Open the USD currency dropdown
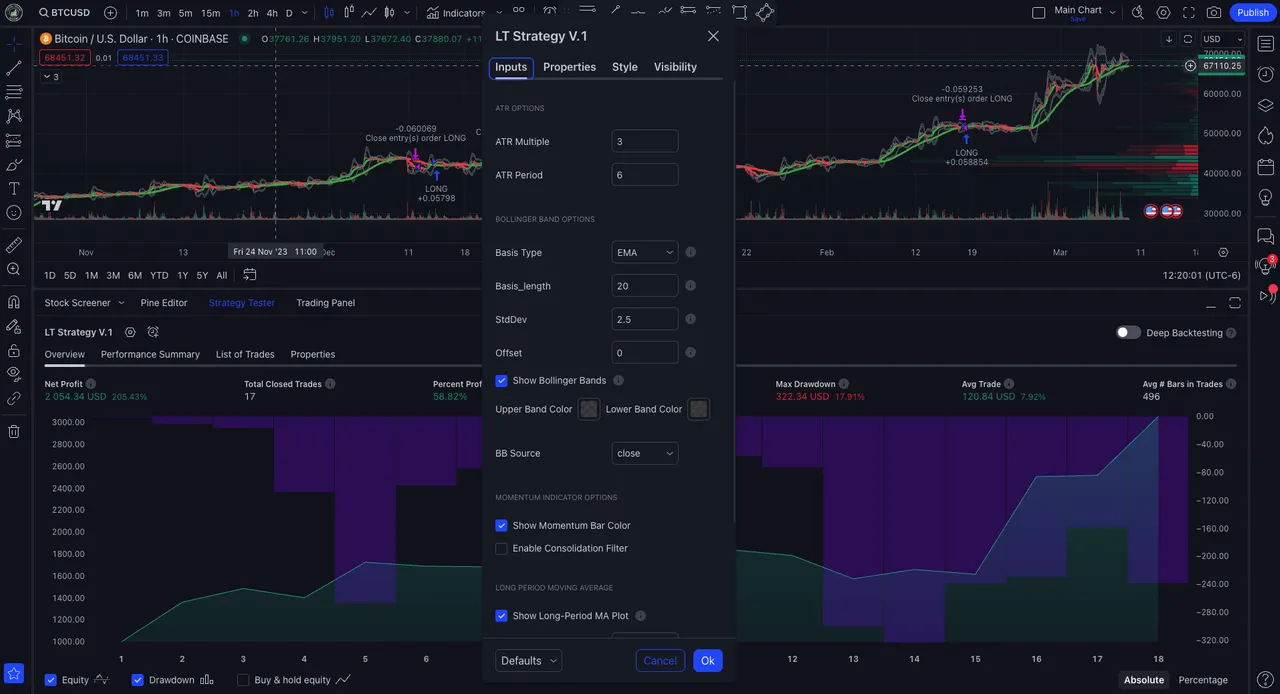 click(x=1225, y=39)
